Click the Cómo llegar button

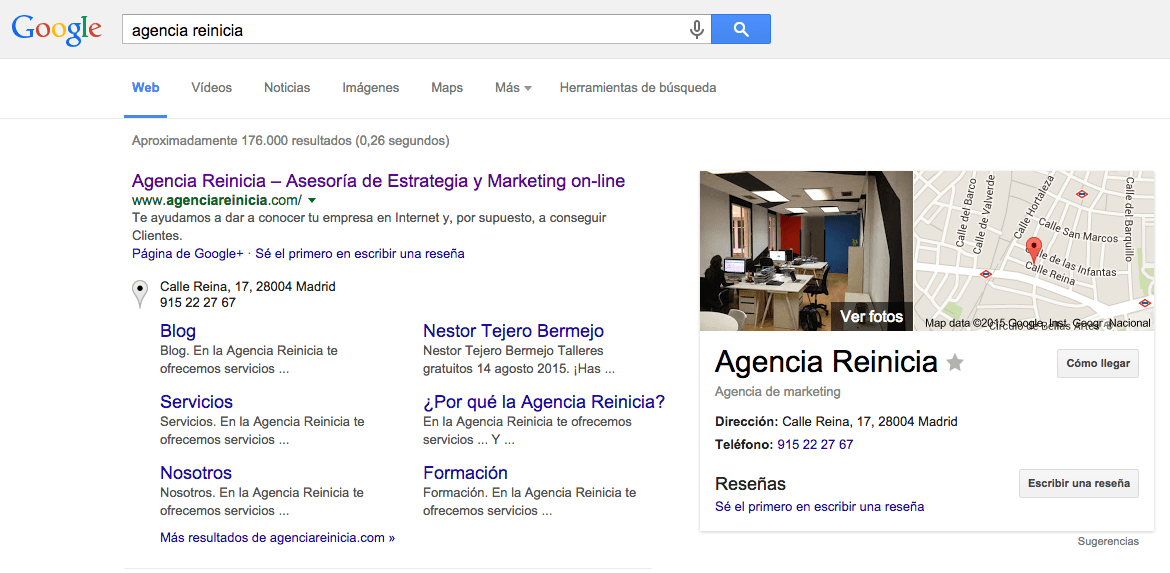pos(1097,364)
